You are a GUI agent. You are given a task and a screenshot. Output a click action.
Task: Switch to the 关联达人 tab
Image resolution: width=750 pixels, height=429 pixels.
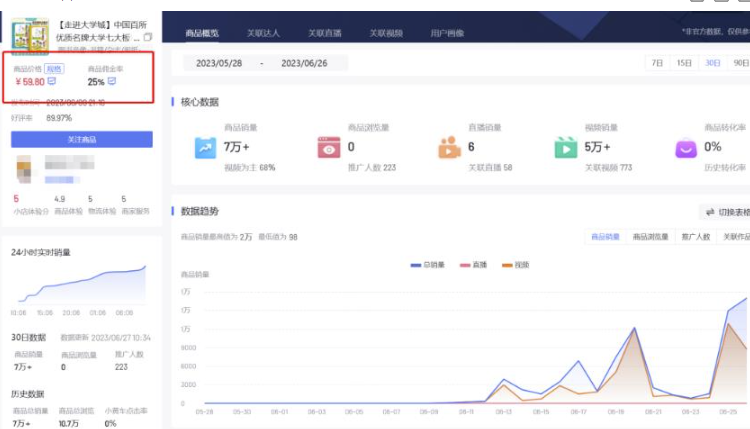coord(264,34)
